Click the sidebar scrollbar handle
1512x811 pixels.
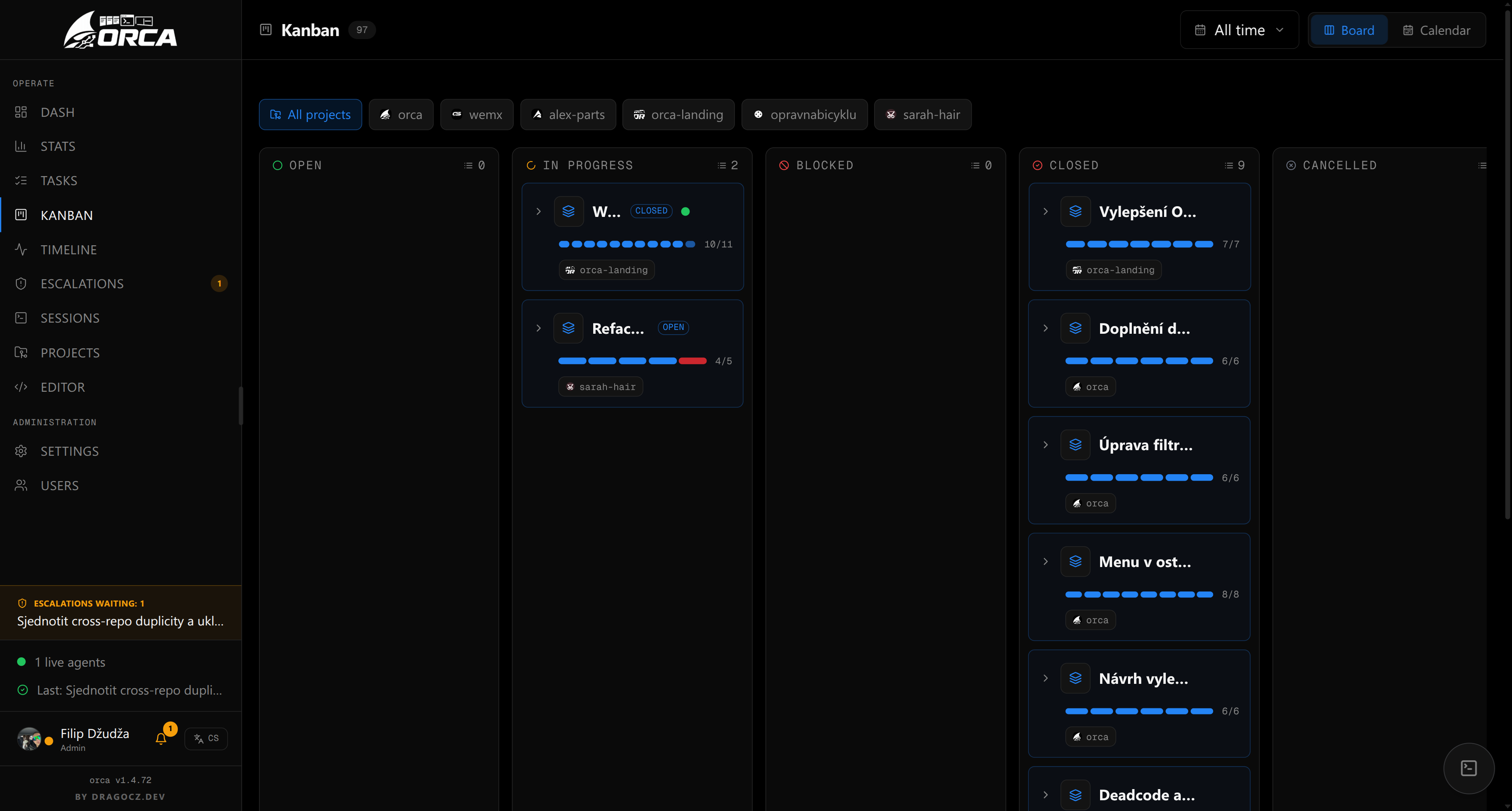pyautogui.click(x=240, y=405)
